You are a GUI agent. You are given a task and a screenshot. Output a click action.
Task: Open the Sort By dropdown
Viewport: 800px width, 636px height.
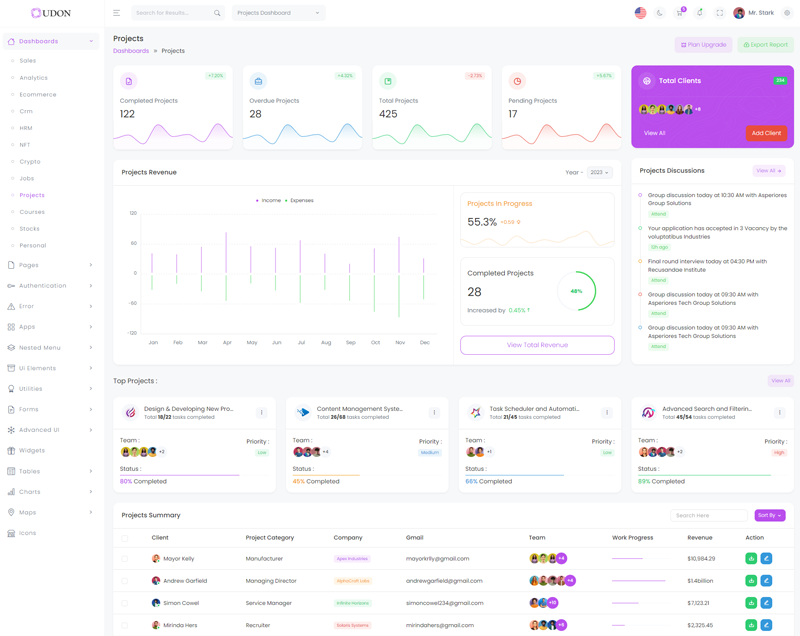click(769, 515)
